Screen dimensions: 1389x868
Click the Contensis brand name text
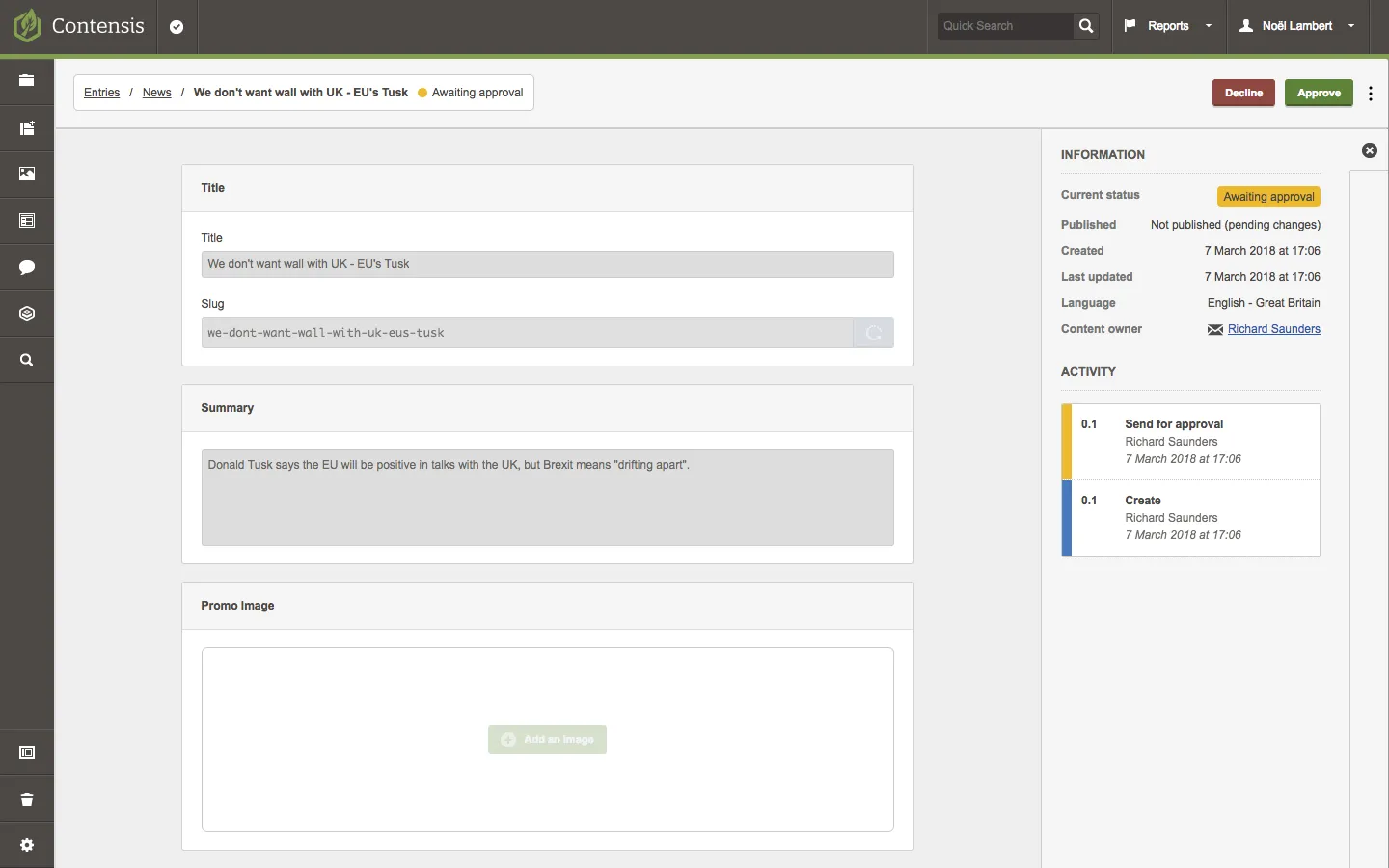point(98,26)
